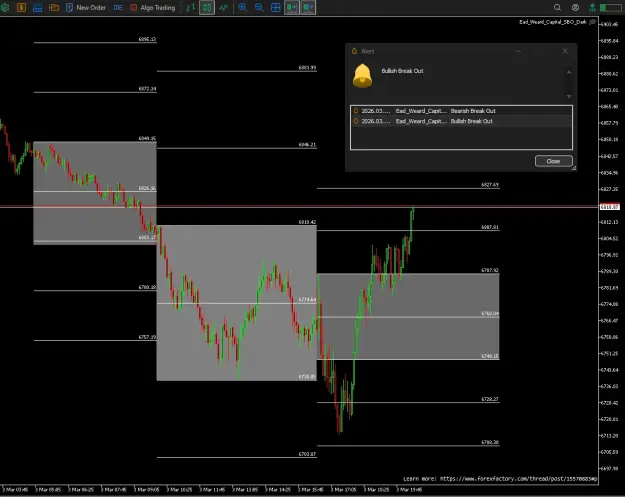Toggle chart shift from right edge
This screenshot has height=497, width=625.
tap(308, 7)
